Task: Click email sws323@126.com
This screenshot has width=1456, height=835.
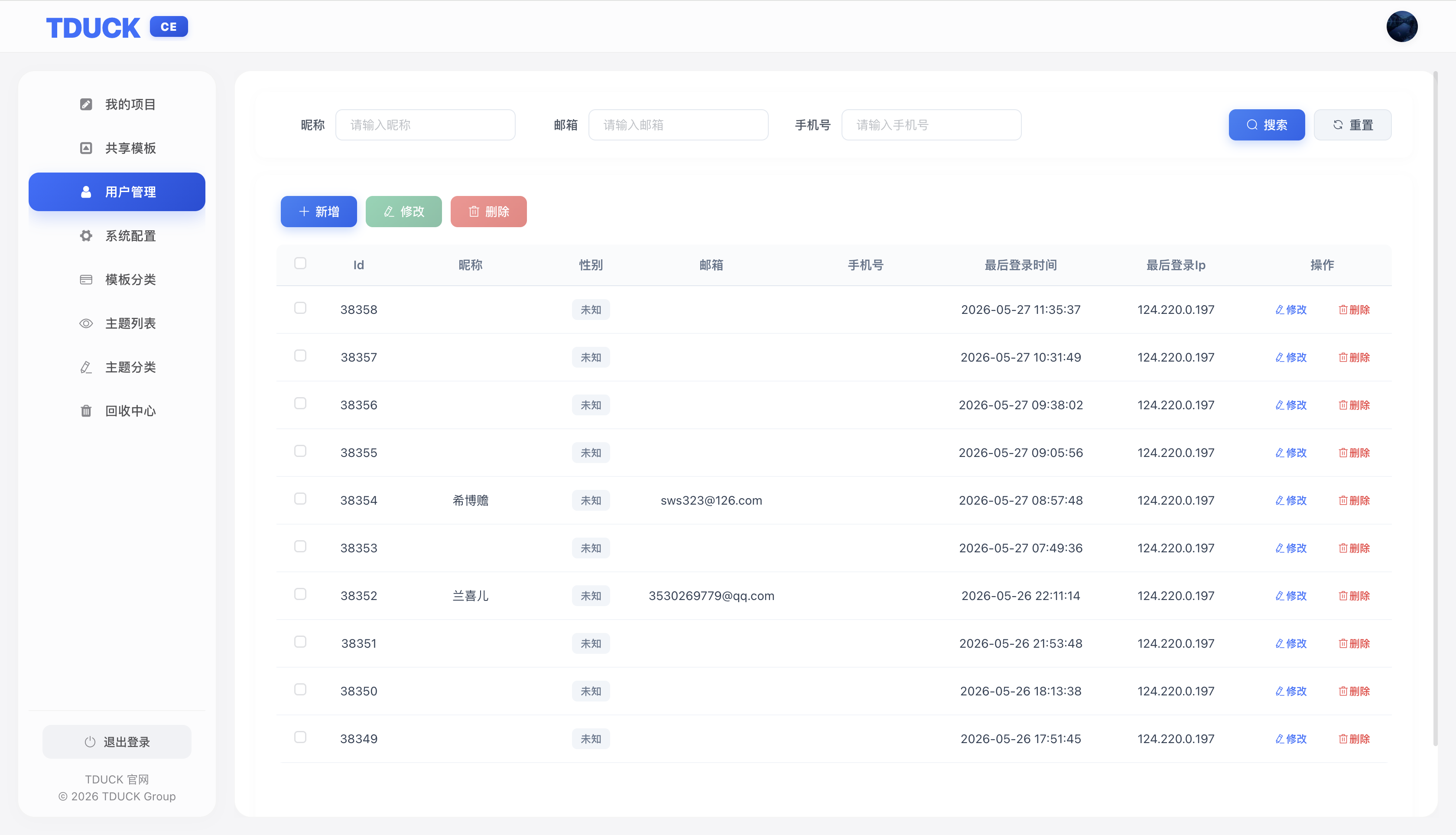Action: click(712, 500)
